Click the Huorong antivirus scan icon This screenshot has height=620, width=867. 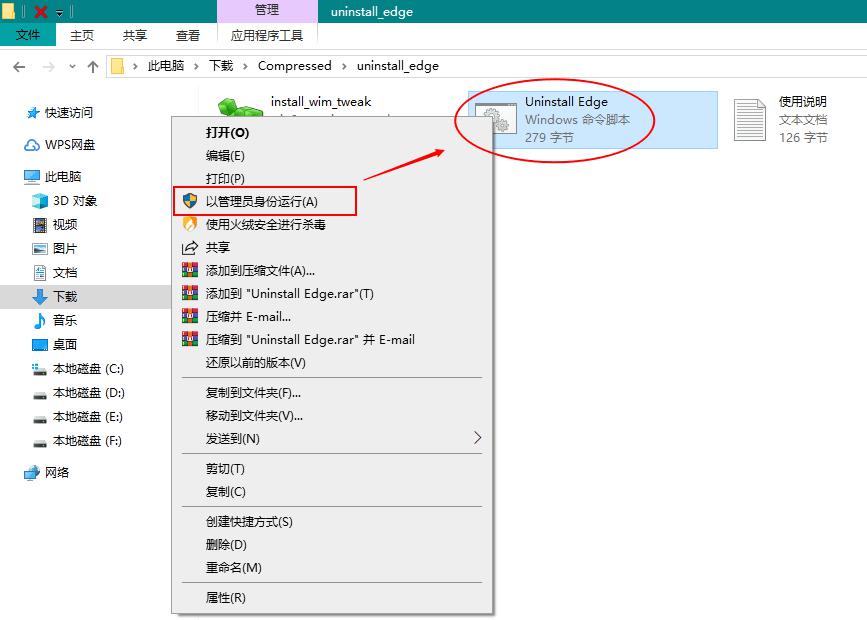point(190,224)
